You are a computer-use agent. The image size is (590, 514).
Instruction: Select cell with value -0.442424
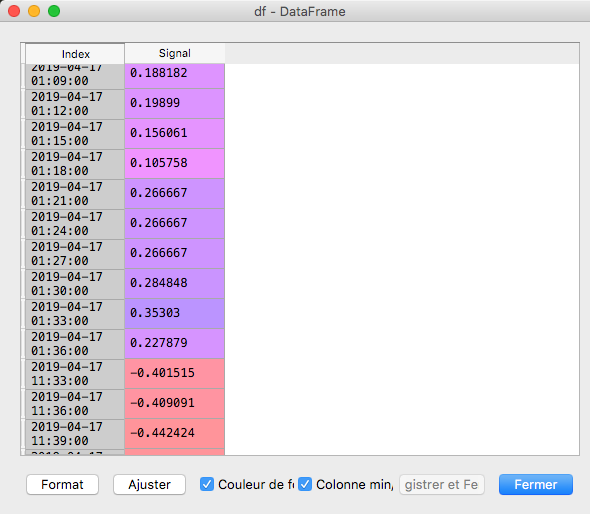click(x=175, y=434)
